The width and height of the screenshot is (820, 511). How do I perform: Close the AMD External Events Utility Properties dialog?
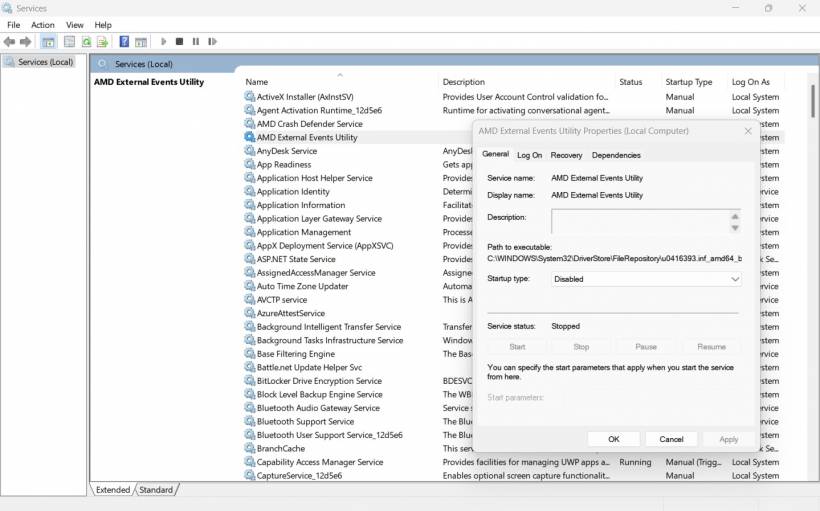click(x=748, y=131)
